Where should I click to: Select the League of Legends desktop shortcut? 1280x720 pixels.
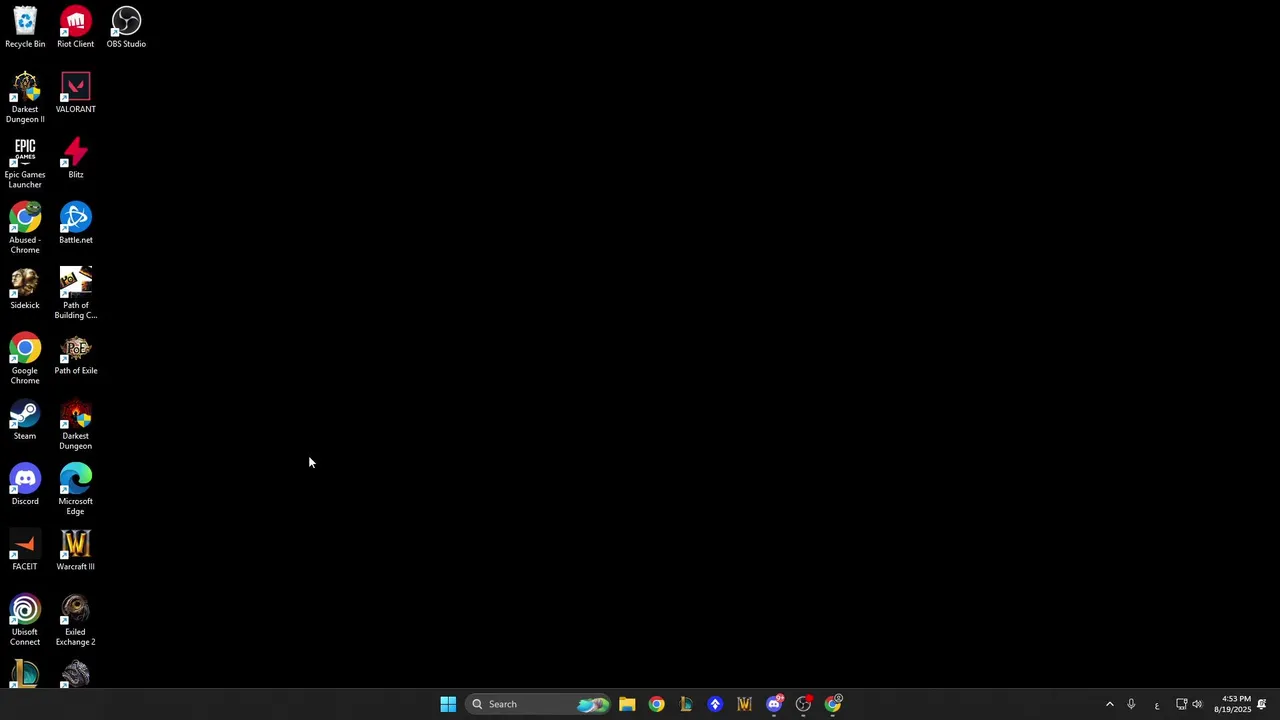(x=25, y=674)
